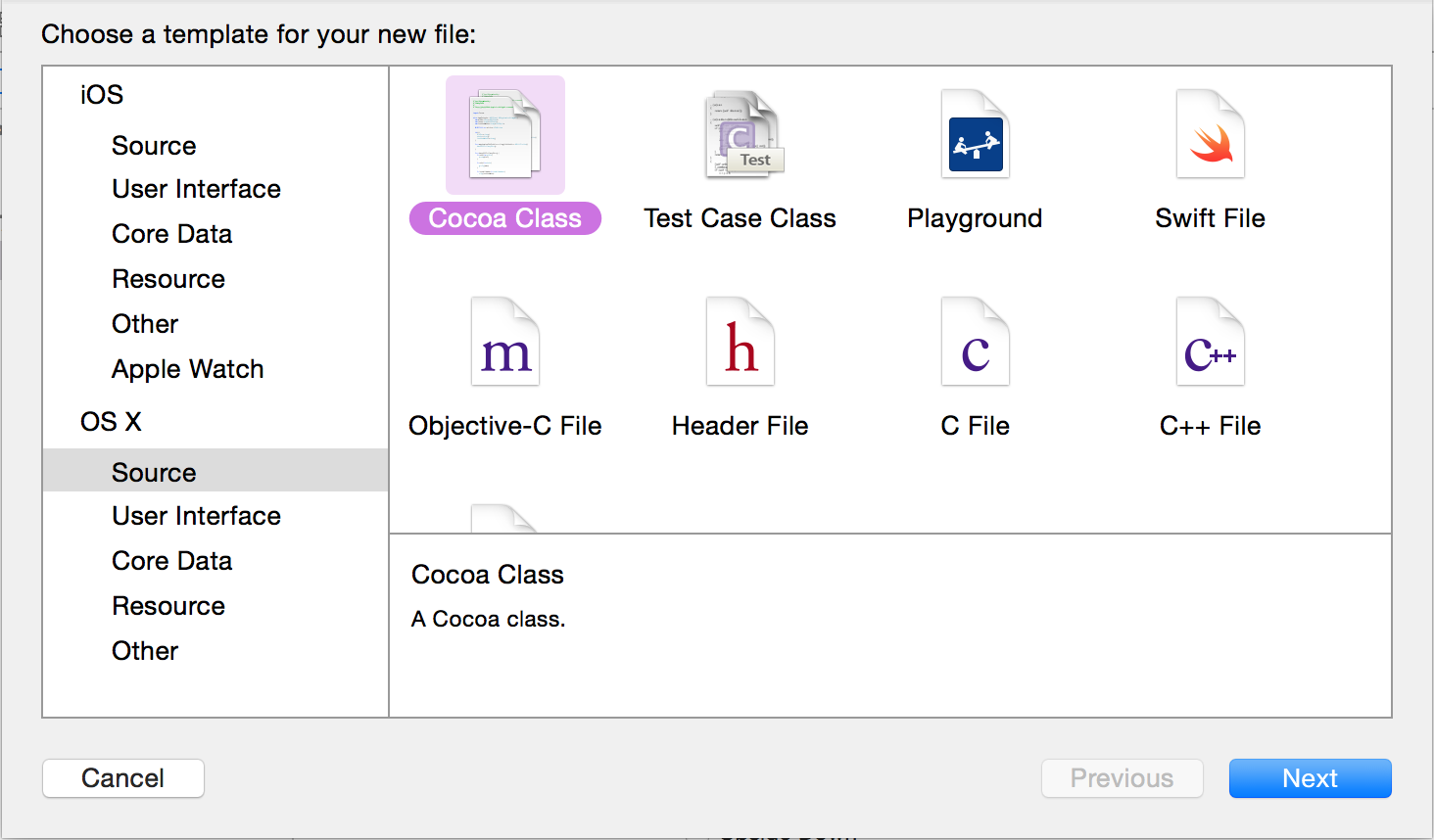Click the Next button
Screen dimensions: 1434x840
[x=1311, y=778]
